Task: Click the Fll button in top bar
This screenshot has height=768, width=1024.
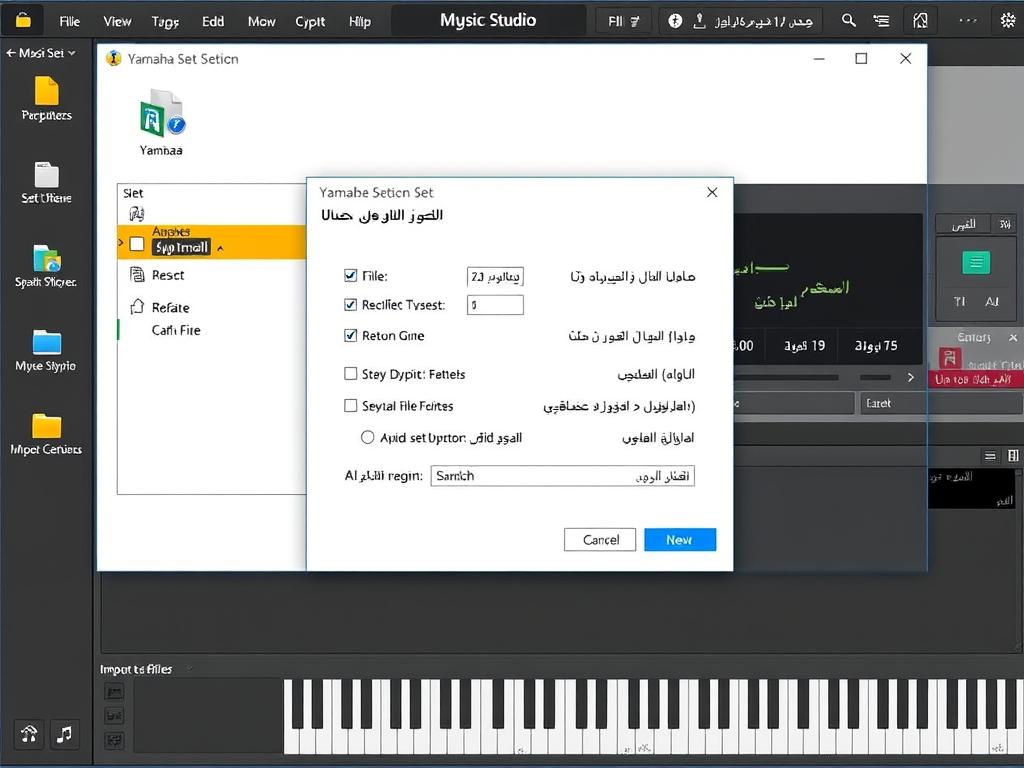Action: pyautogui.click(x=624, y=22)
